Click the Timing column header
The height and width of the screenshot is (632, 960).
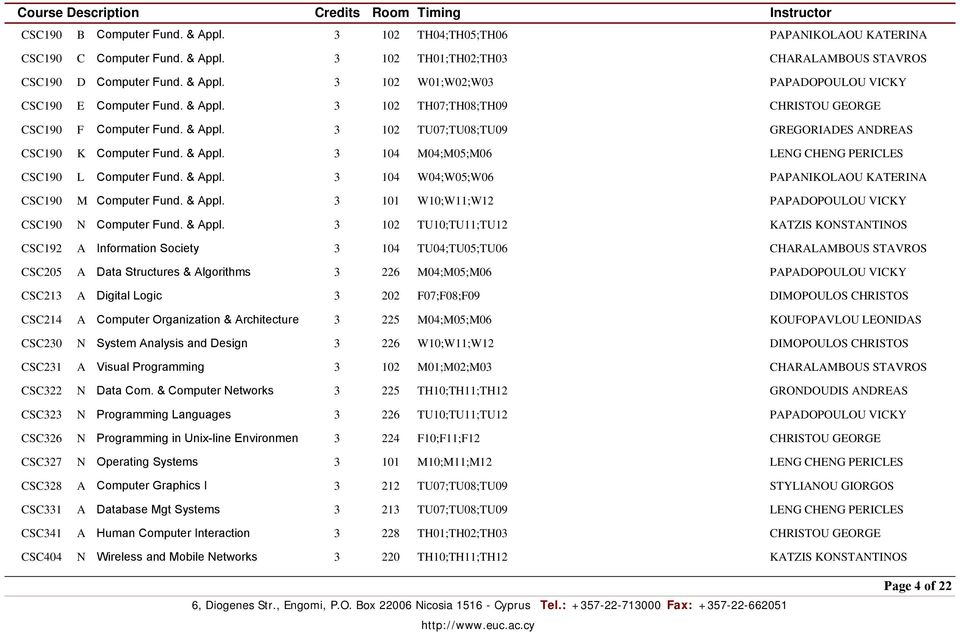(x=438, y=13)
